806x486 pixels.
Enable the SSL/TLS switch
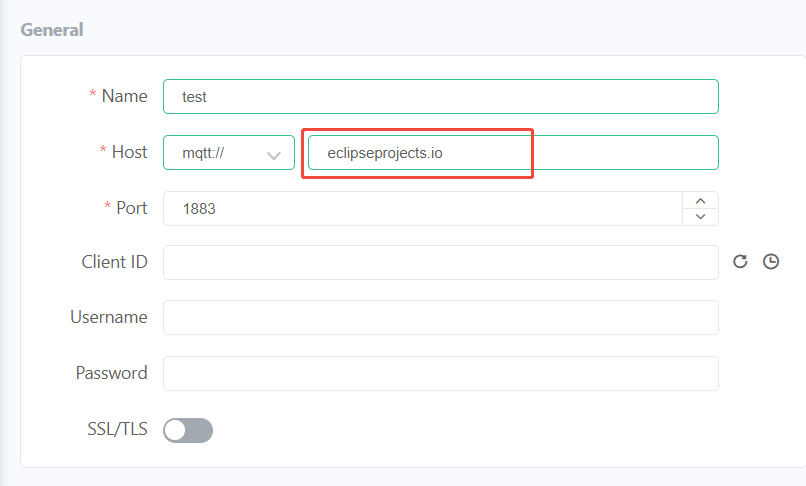coord(188,430)
